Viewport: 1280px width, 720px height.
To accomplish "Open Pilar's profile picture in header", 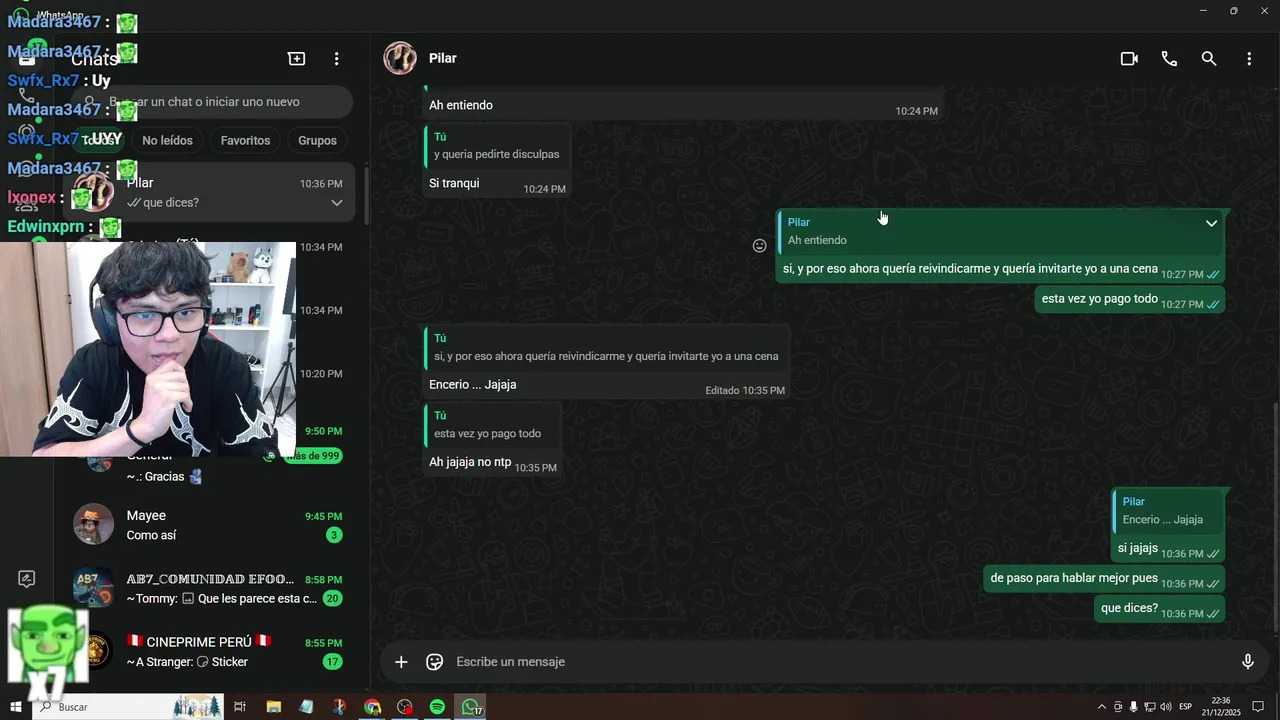I will click(400, 58).
